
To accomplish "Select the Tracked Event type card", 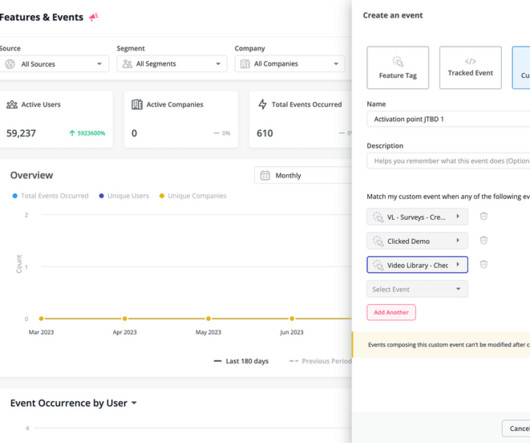I will [x=471, y=68].
